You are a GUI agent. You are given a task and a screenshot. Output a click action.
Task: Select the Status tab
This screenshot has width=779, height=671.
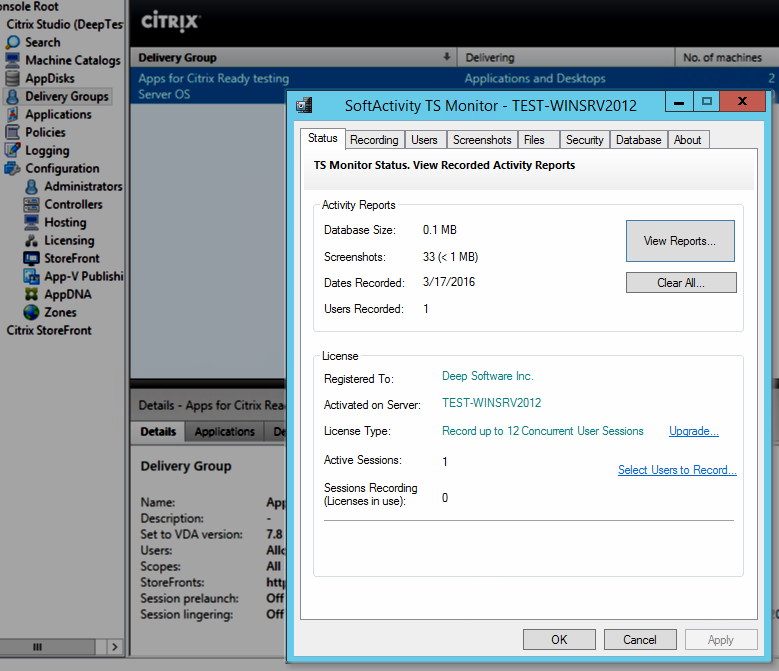tap(322, 138)
